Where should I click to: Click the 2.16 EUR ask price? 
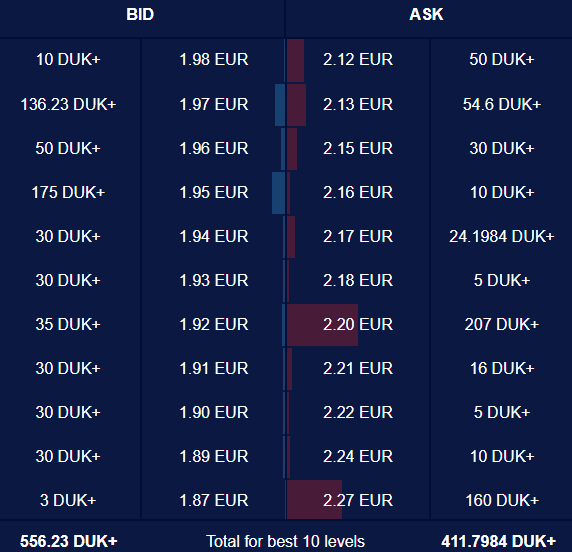click(358, 192)
